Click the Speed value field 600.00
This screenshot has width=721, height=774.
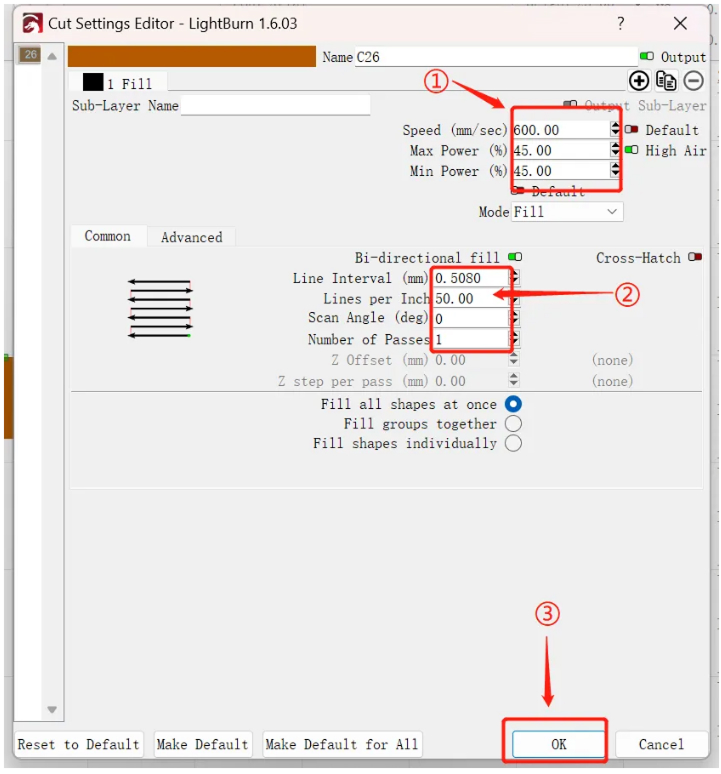[561, 129]
